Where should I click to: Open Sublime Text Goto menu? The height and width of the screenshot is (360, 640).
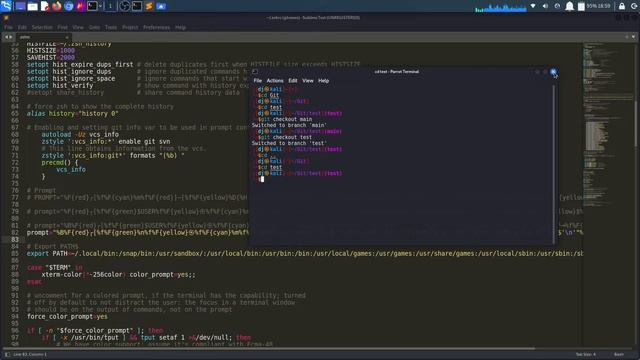tap(94, 27)
